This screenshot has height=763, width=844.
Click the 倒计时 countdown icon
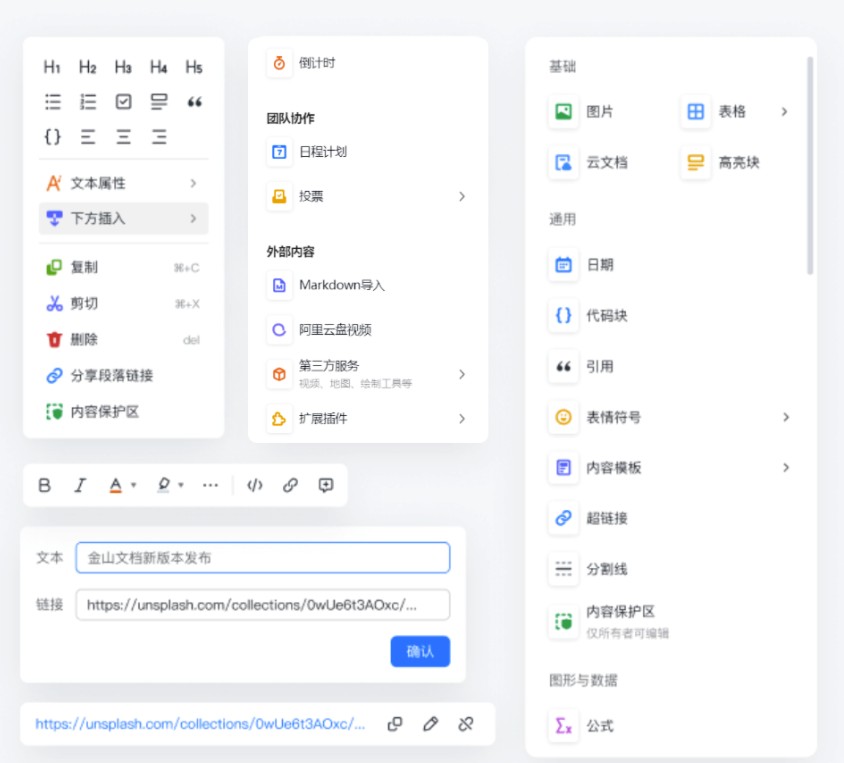[x=278, y=60]
